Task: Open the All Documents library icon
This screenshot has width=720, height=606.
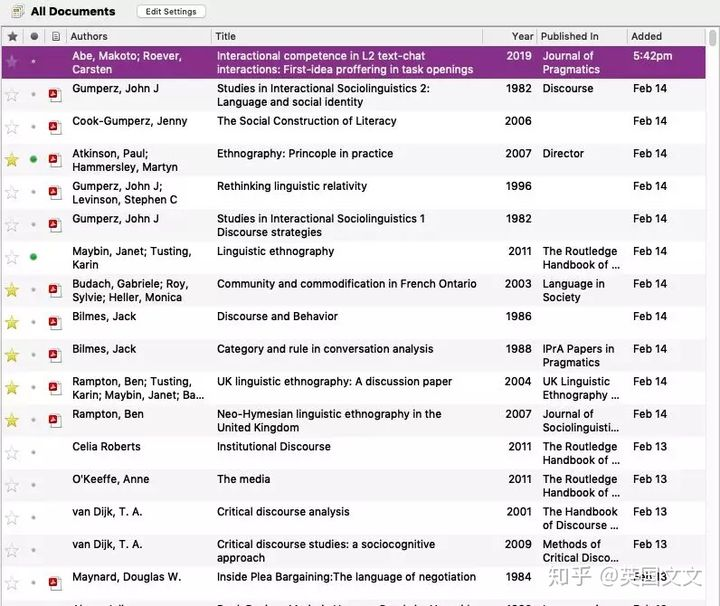Action: pyautogui.click(x=17, y=11)
